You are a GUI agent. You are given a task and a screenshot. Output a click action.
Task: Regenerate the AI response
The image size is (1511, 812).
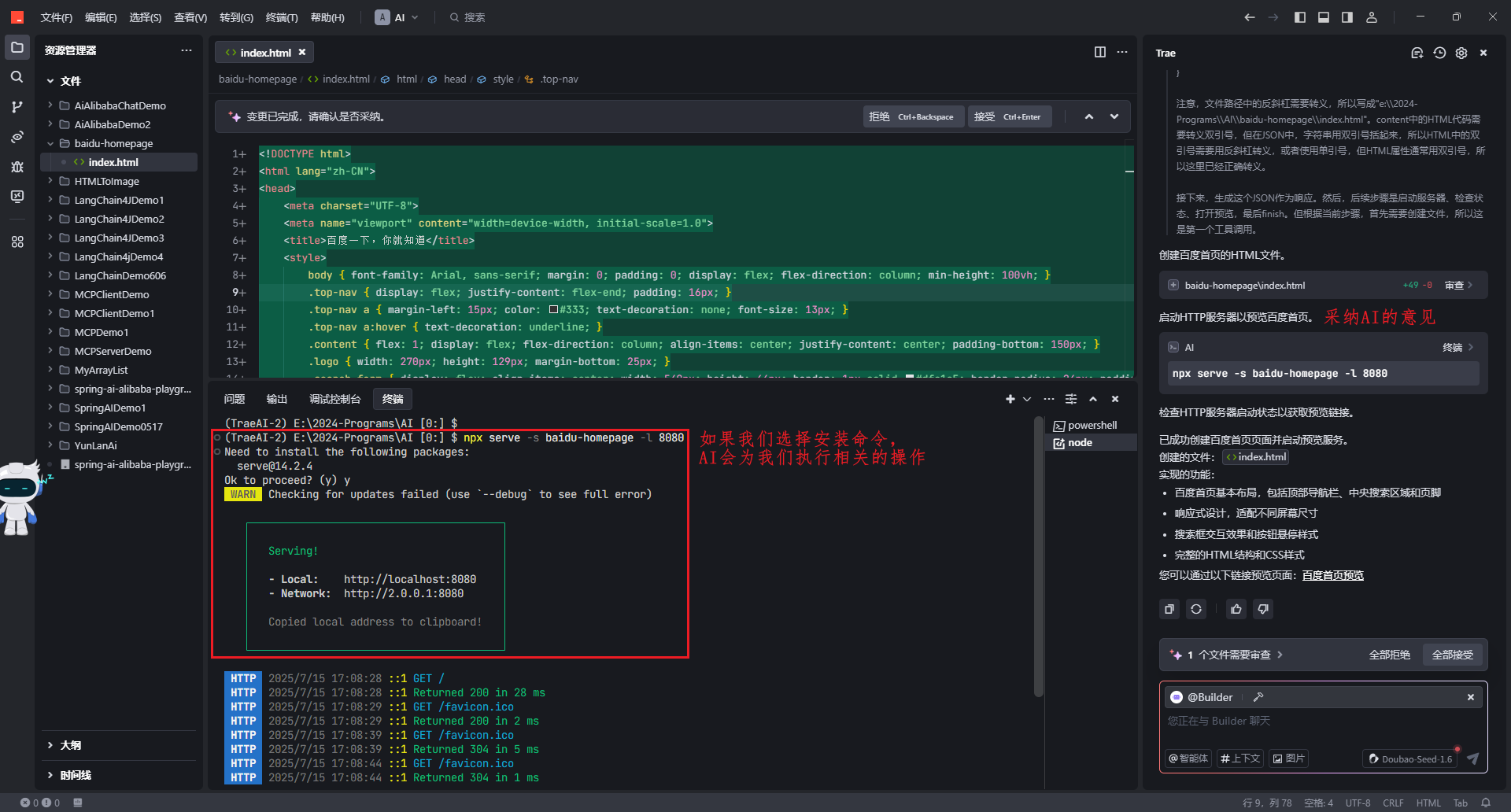pos(1196,609)
